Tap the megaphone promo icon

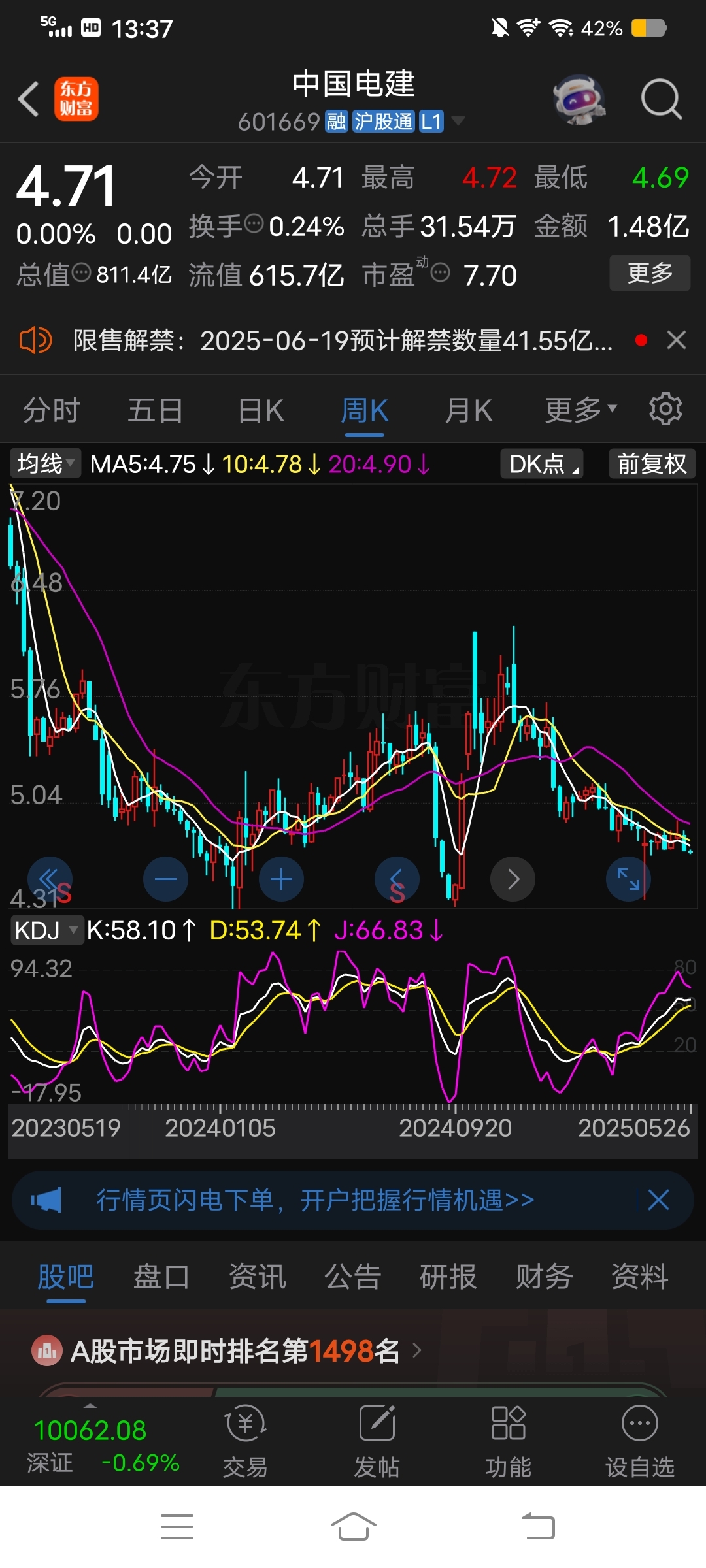click(46, 1200)
